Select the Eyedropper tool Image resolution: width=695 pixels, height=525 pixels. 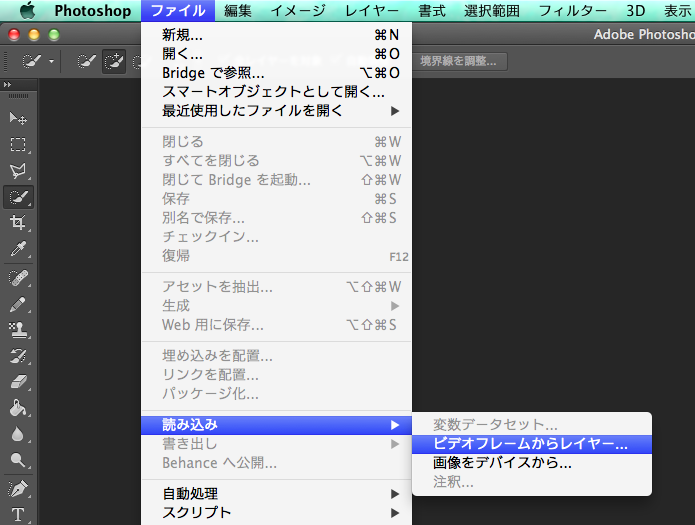click(18, 249)
